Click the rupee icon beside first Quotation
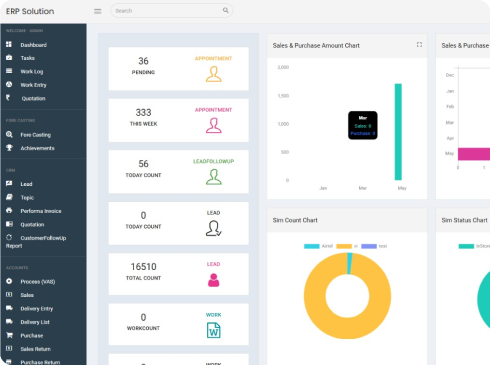Screen dimensions: 490x365 8,98
